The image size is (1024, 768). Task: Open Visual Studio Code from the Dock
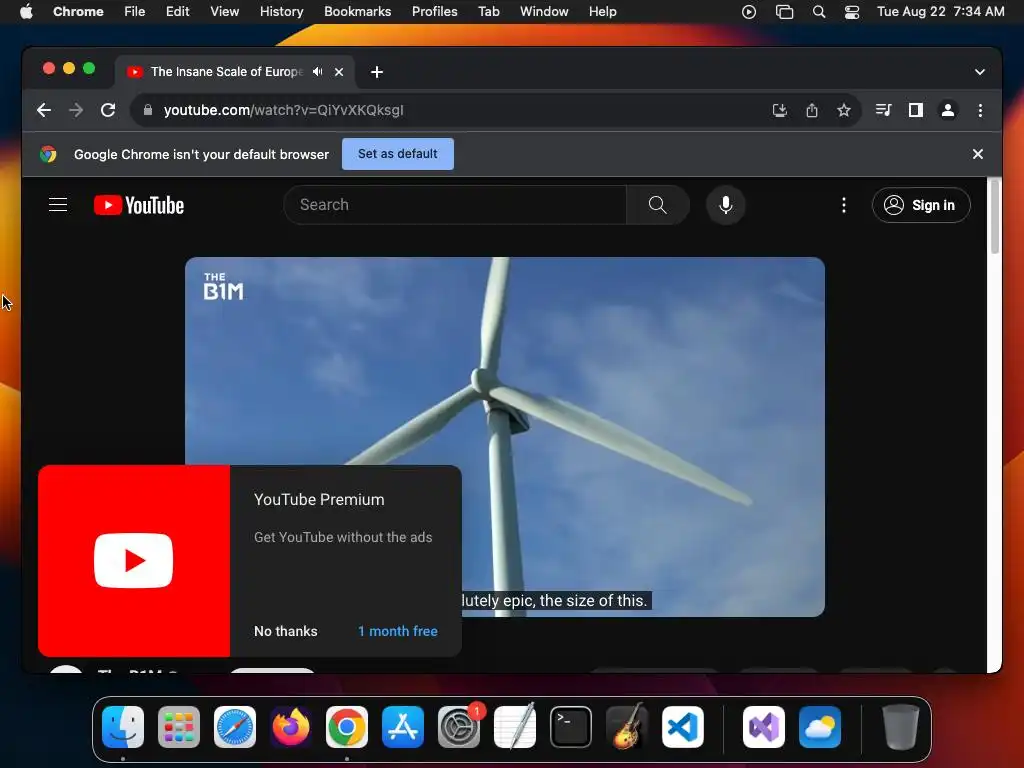(683, 727)
